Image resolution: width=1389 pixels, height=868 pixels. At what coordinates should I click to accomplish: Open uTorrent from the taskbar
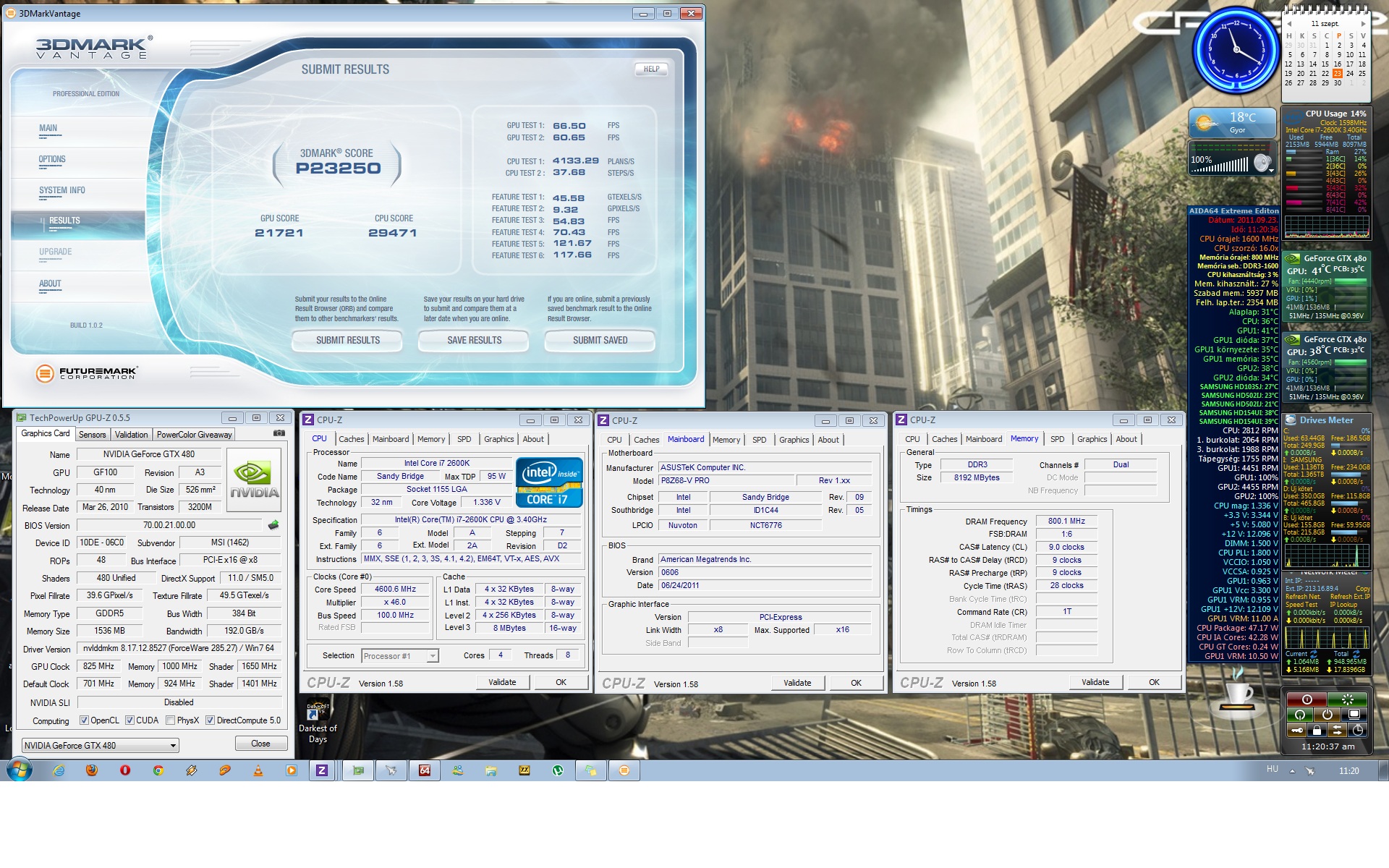coord(558,770)
